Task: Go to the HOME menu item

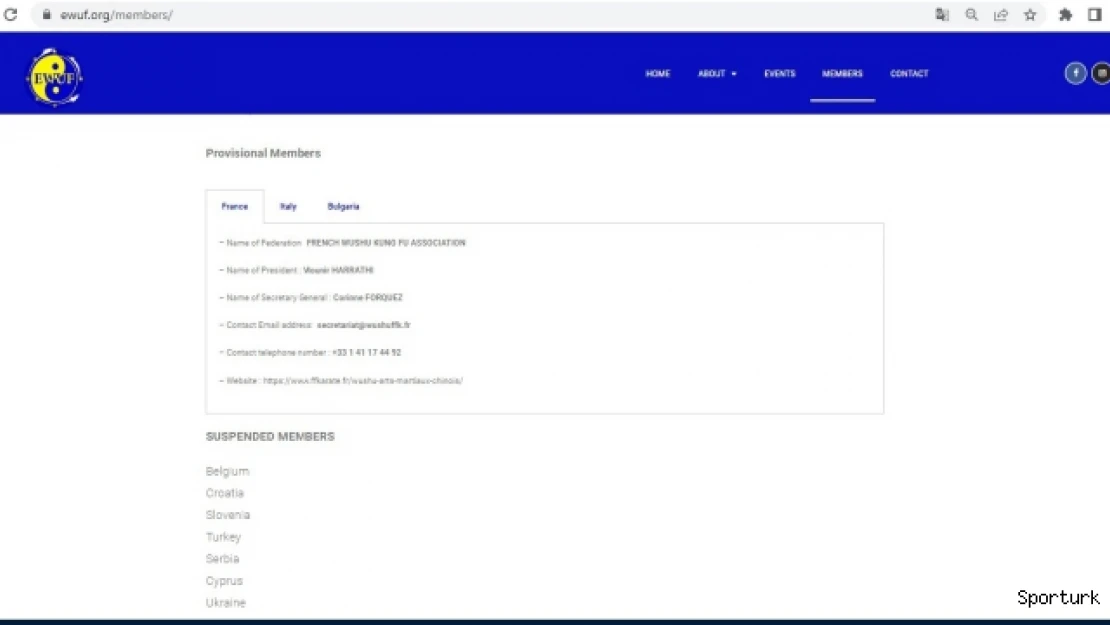Action: [x=657, y=74]
